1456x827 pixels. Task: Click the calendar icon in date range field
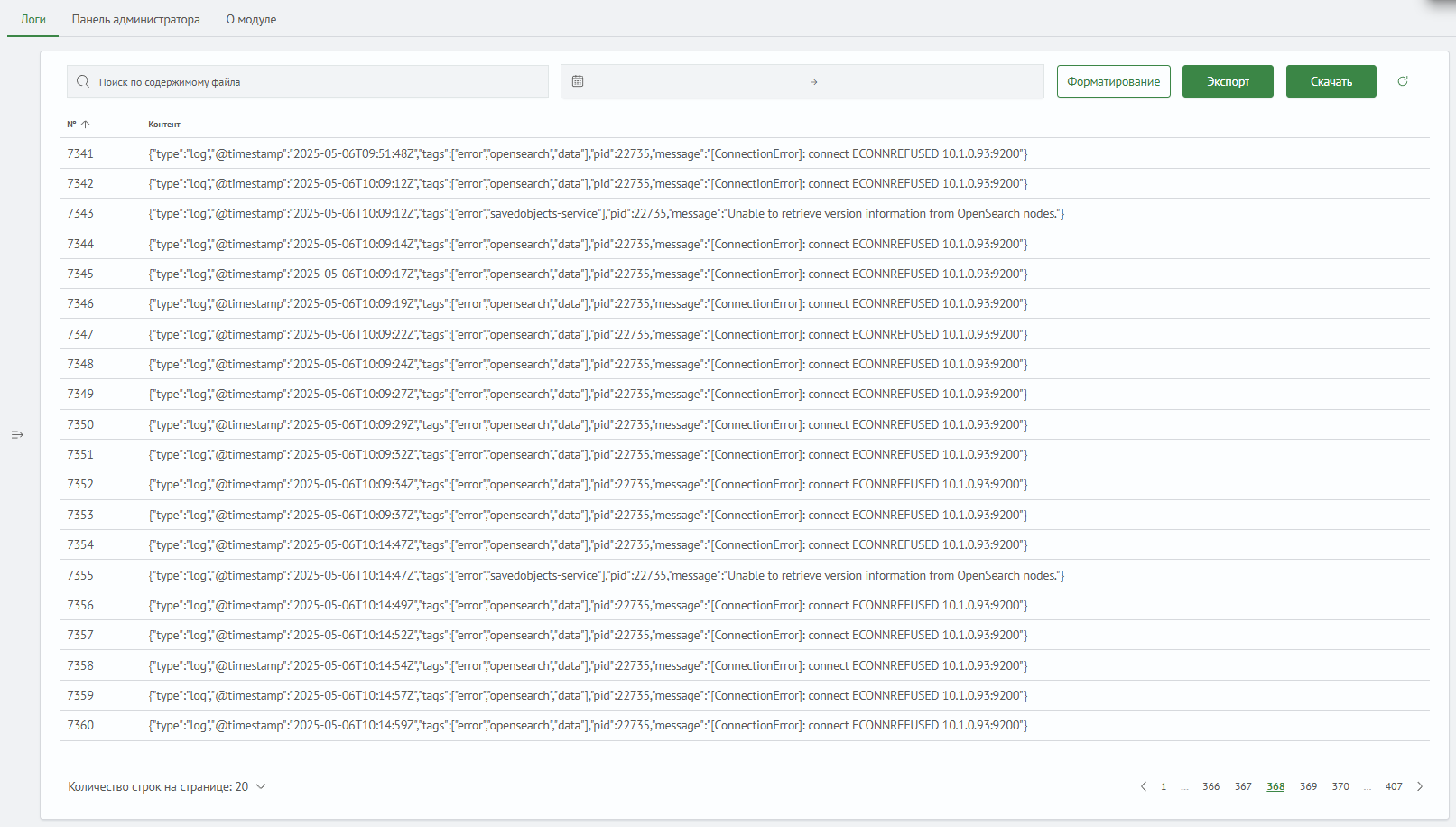click(578, 81)
